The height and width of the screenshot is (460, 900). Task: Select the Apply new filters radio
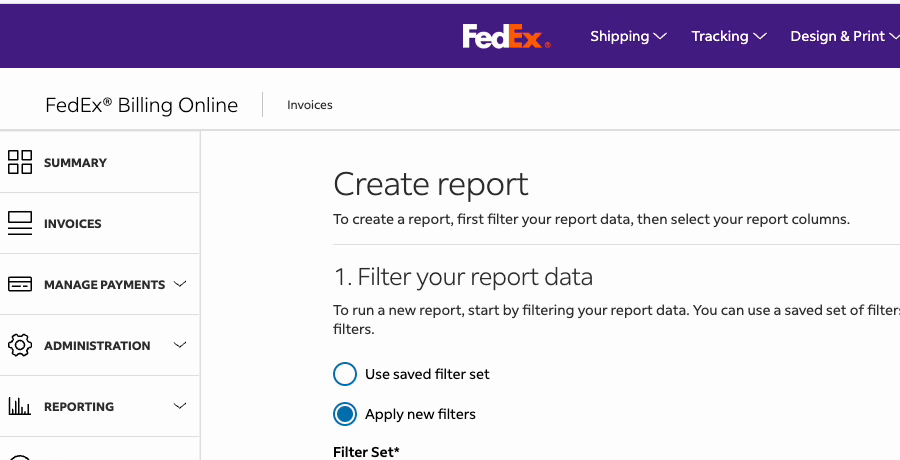[x=344, y=414]
